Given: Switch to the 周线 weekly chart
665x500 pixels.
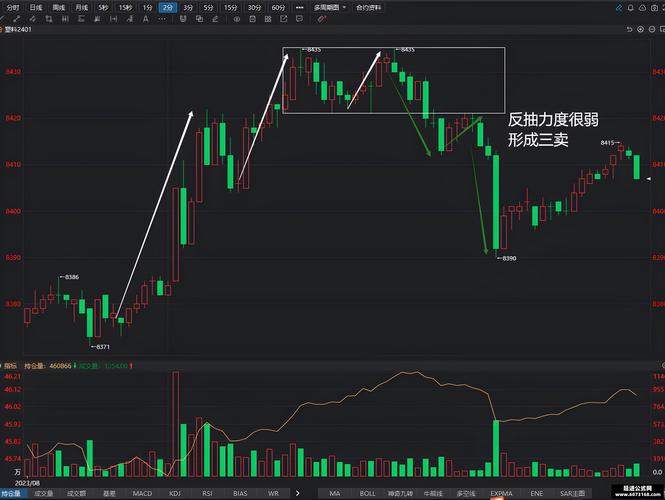Looking at the screenshot, I should click(x=59, y=8).
